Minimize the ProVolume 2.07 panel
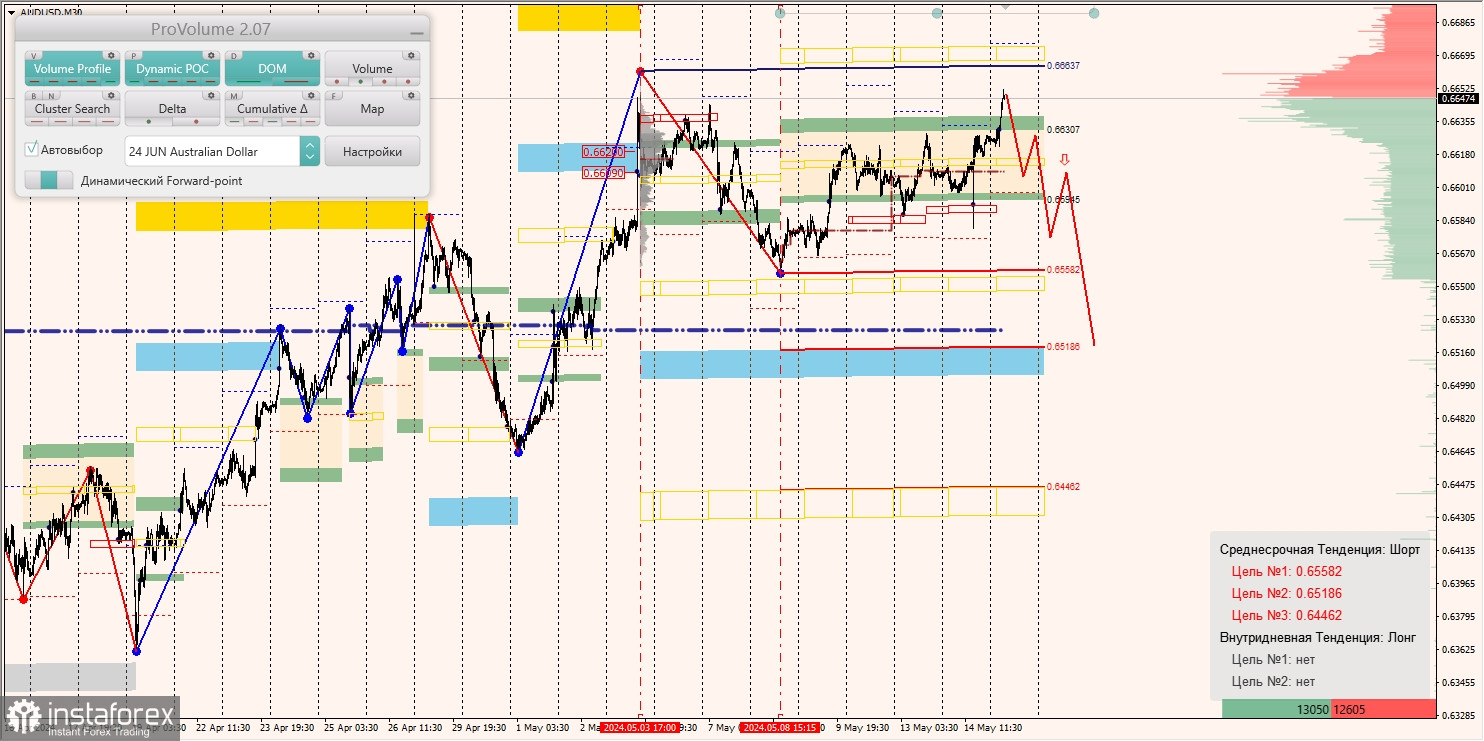The image size is (1484, 741). pyautogui.click(x=417, y=33)
